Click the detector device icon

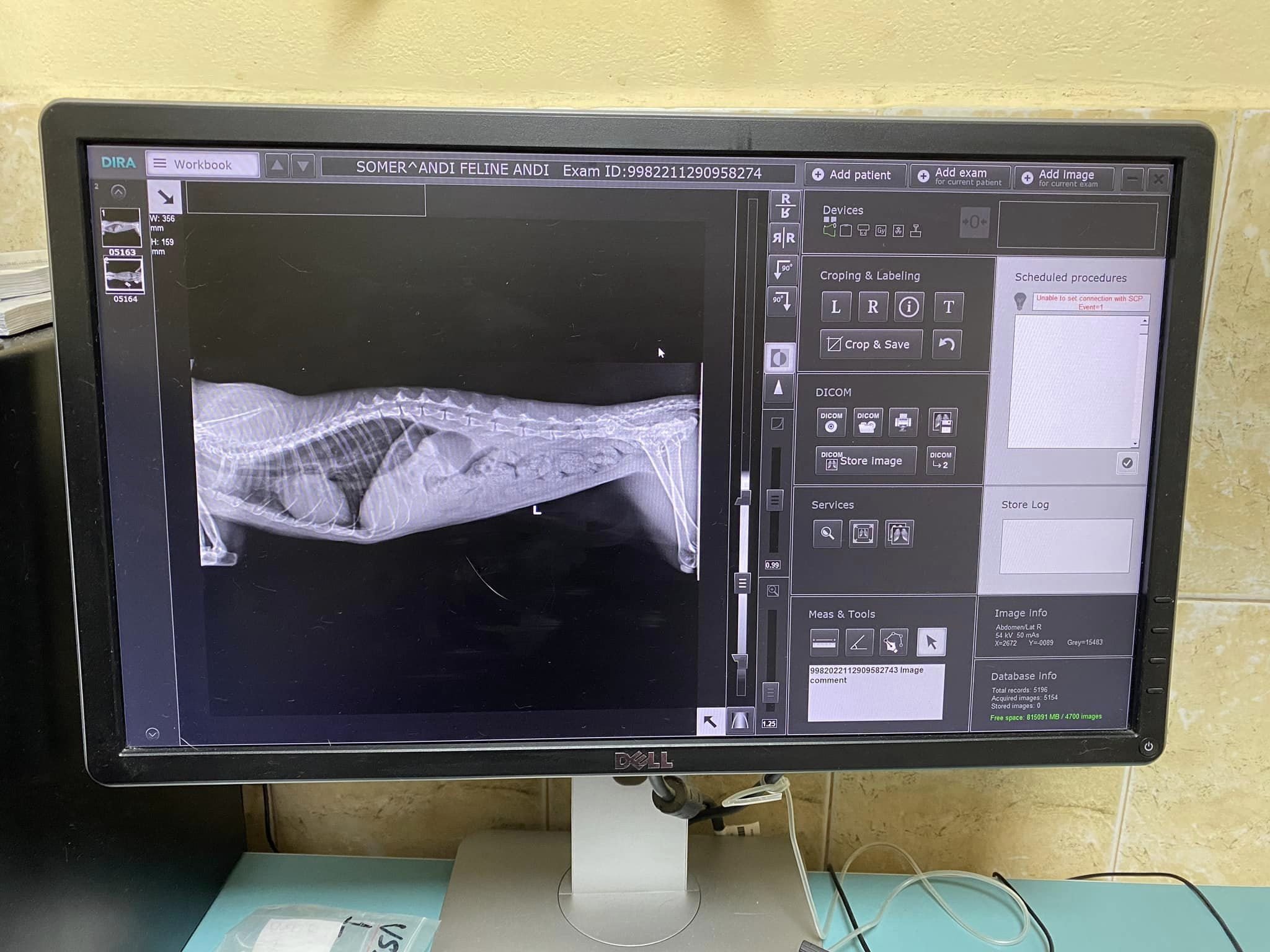[846, 231]
